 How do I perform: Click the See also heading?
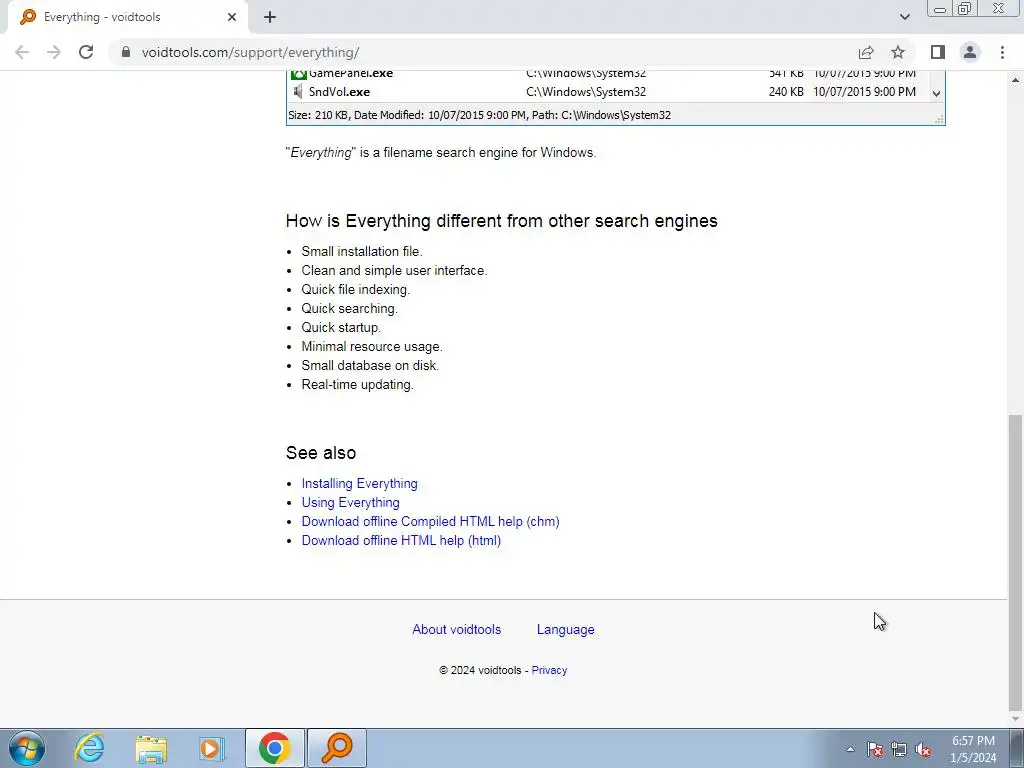tap(321, 453)
